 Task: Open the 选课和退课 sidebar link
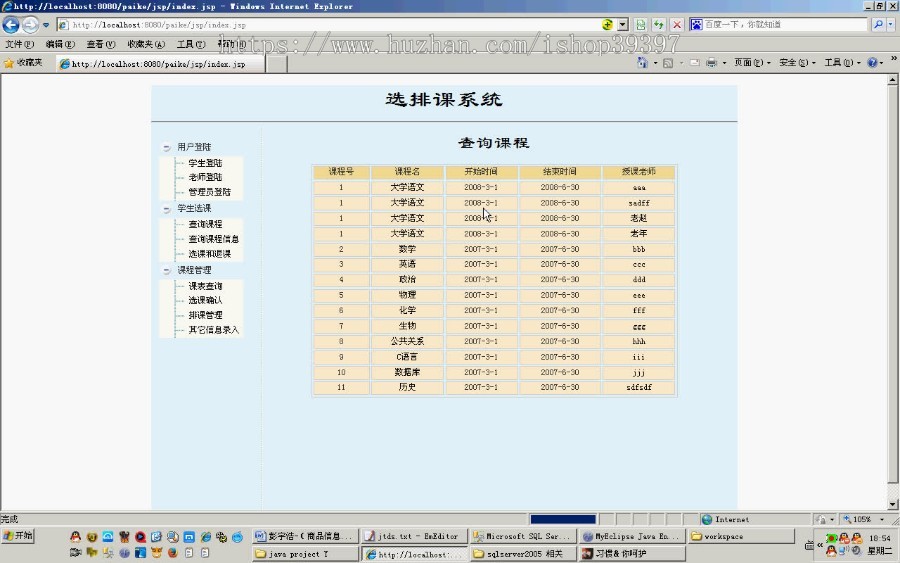[x=210, y=254]
